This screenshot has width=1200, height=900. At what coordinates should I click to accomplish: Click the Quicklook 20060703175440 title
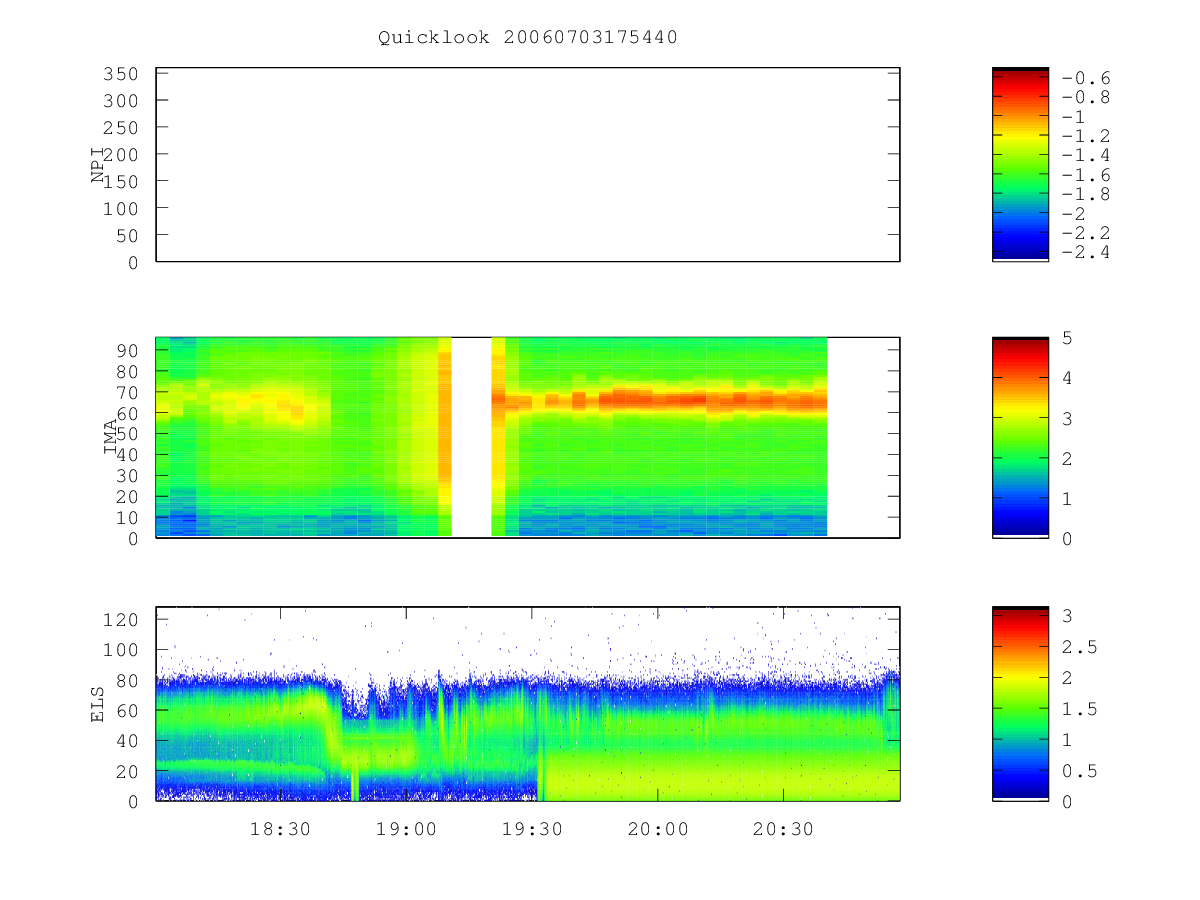click(528, 38)
